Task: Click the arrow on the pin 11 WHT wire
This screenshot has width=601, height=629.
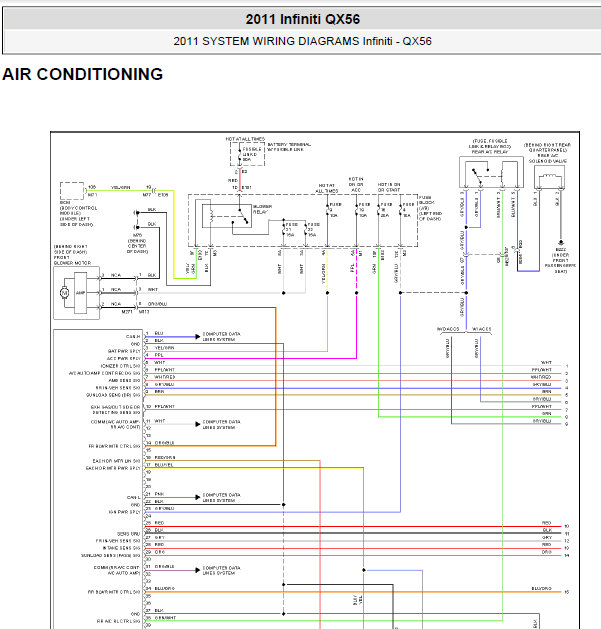Action: pos(197,424)
